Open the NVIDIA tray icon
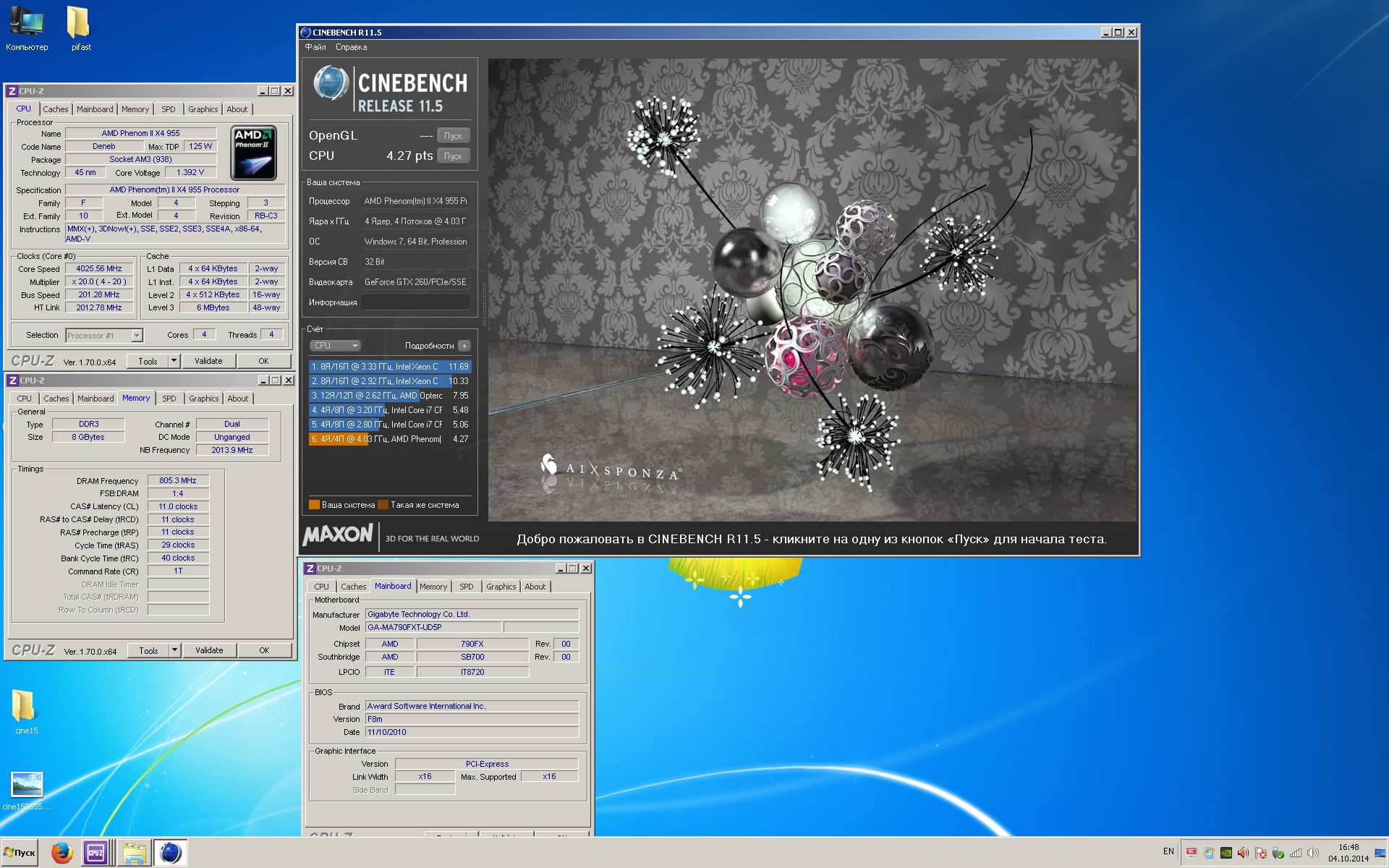This screenshot has height=868, width=1389. tap(1226, 853)
